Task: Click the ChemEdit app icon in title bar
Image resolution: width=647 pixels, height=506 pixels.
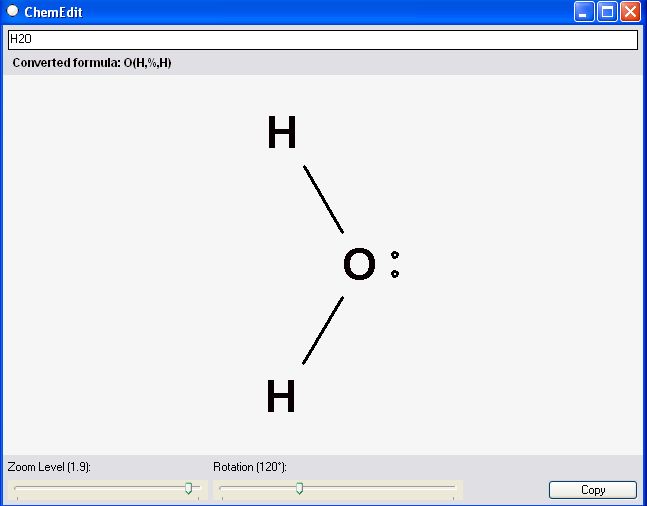Action: (x=12, y=12)
